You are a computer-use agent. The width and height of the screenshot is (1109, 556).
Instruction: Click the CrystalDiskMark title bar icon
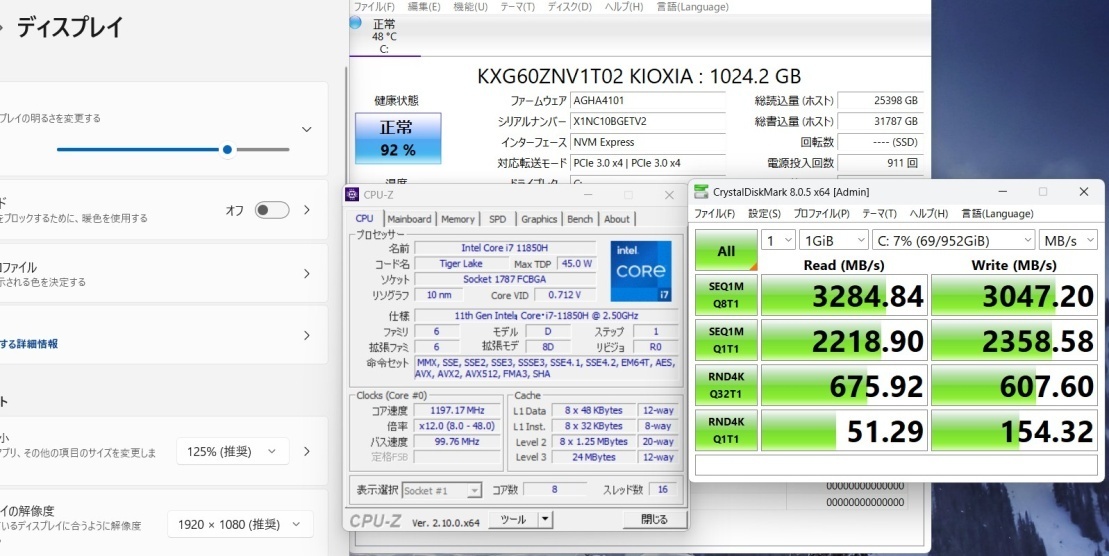(x=700, y=191)
